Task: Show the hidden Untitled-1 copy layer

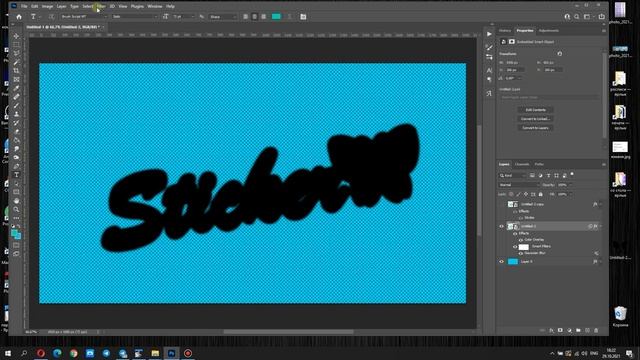Action: (x=502, y=204)
